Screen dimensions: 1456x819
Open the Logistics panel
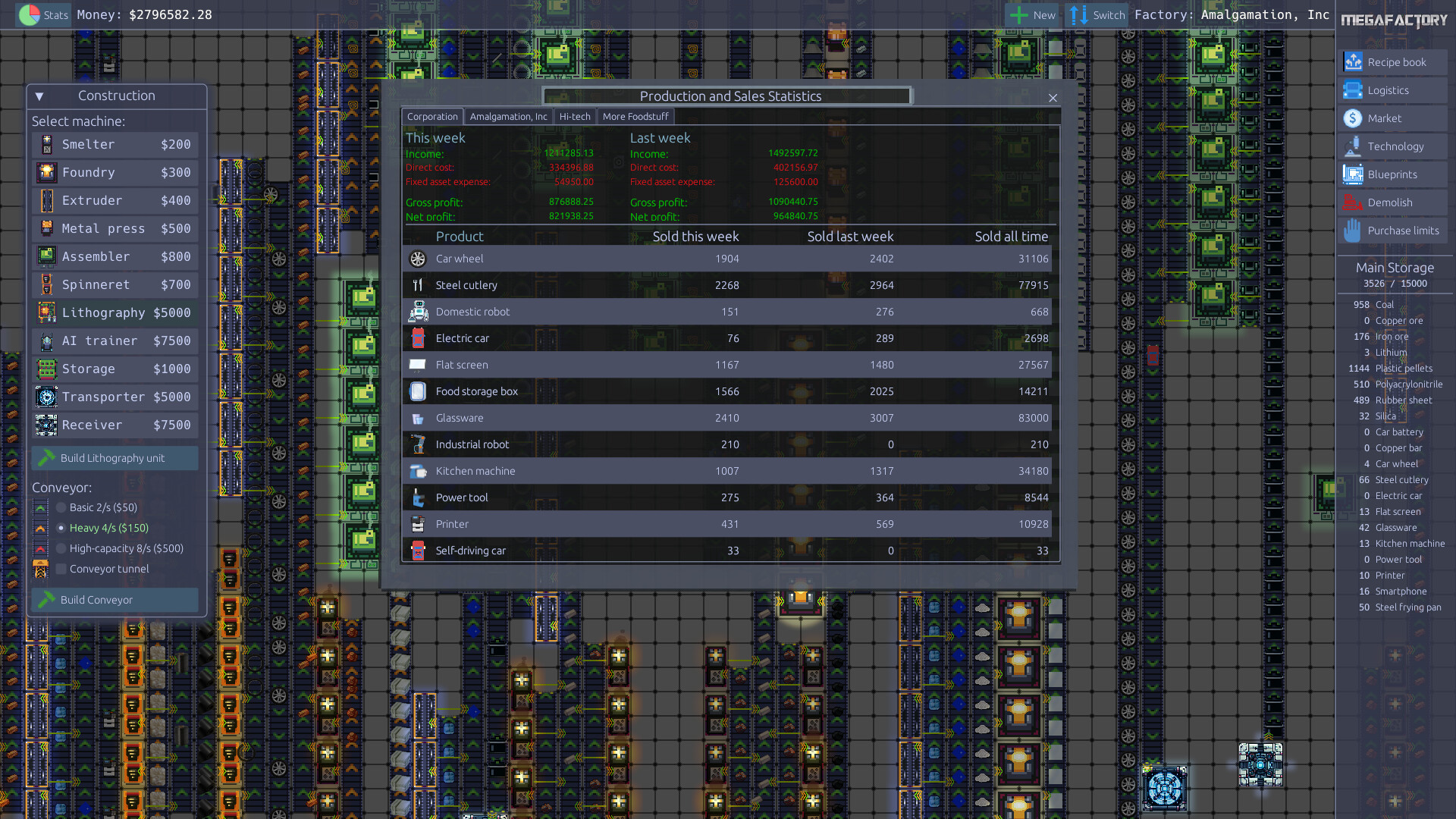pyautogui.click(x=1392, y=89)
